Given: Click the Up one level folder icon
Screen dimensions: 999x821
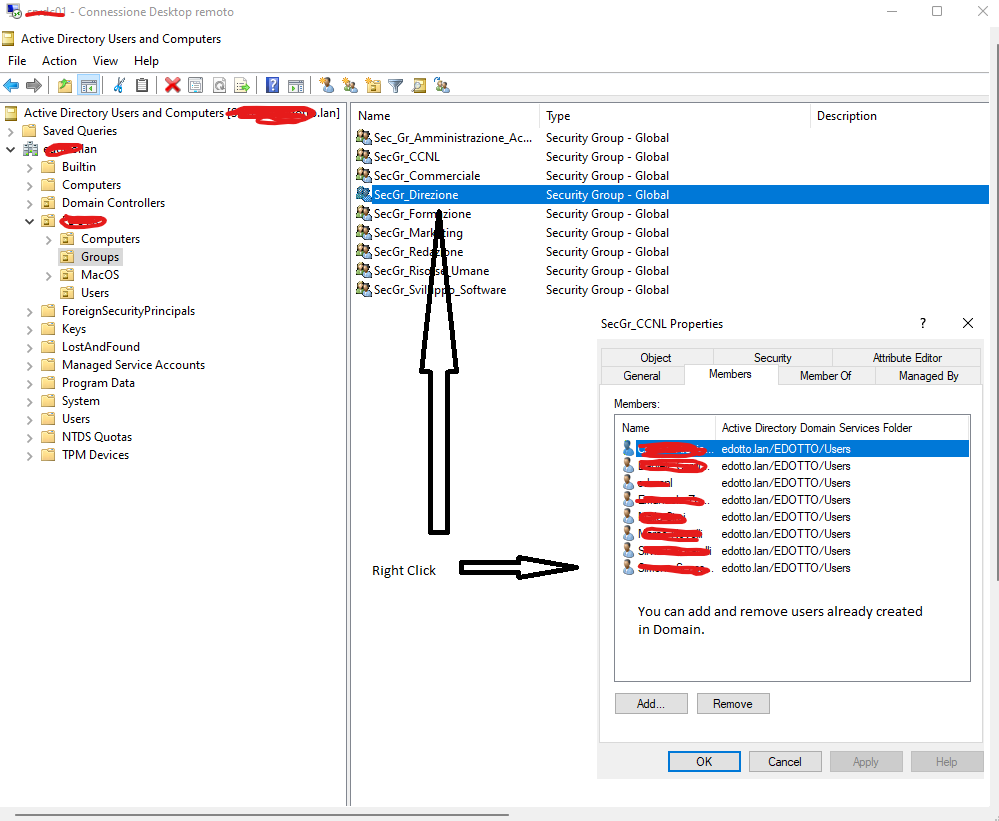Looking at the screenshot, I should pyautogui.click(x=65, y=86).
